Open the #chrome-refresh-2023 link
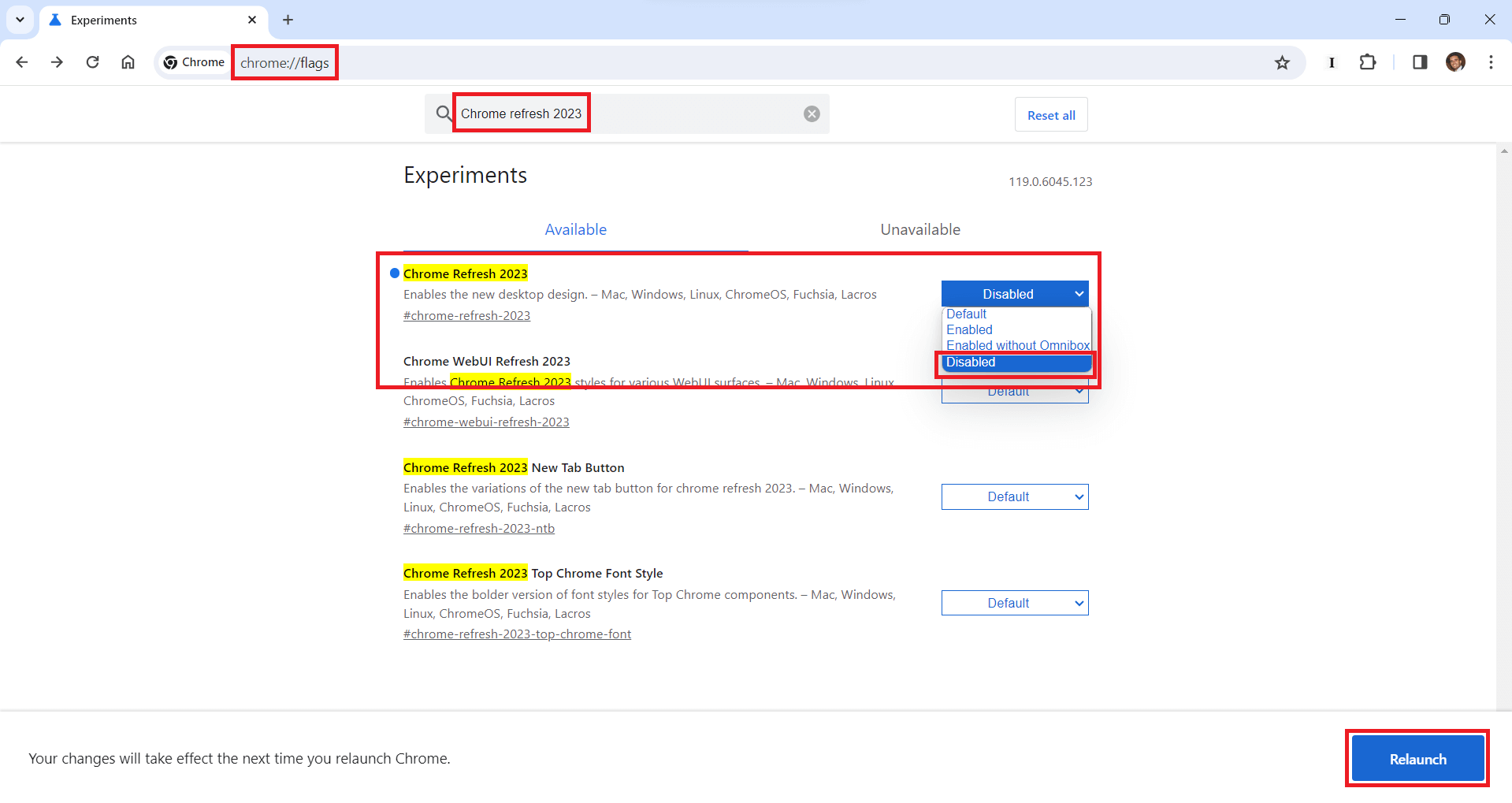Screen dimensions: 1512x803 coord(466,315)
